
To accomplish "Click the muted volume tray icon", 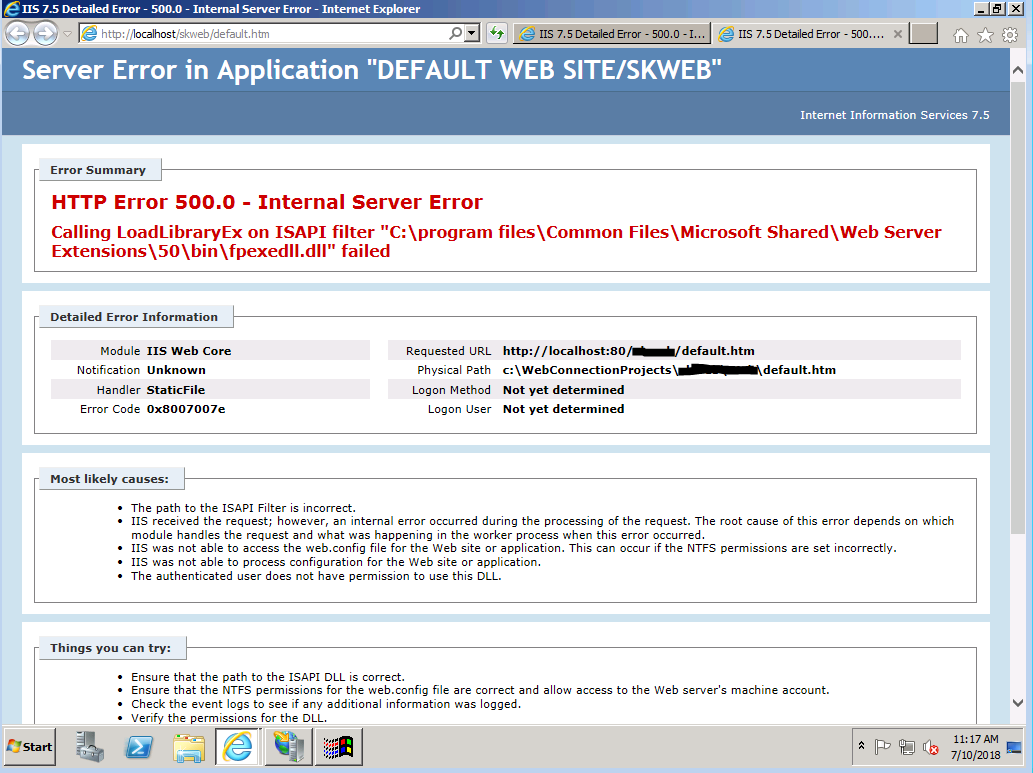I will pos(930,747).
